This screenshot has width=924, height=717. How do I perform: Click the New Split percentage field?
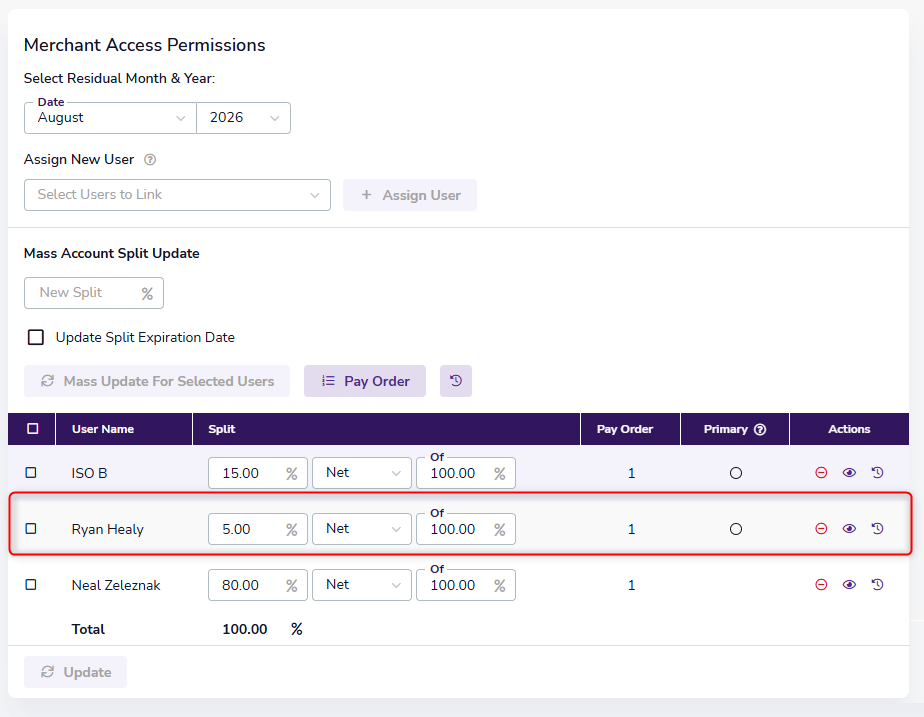click(x=94, y=293)
